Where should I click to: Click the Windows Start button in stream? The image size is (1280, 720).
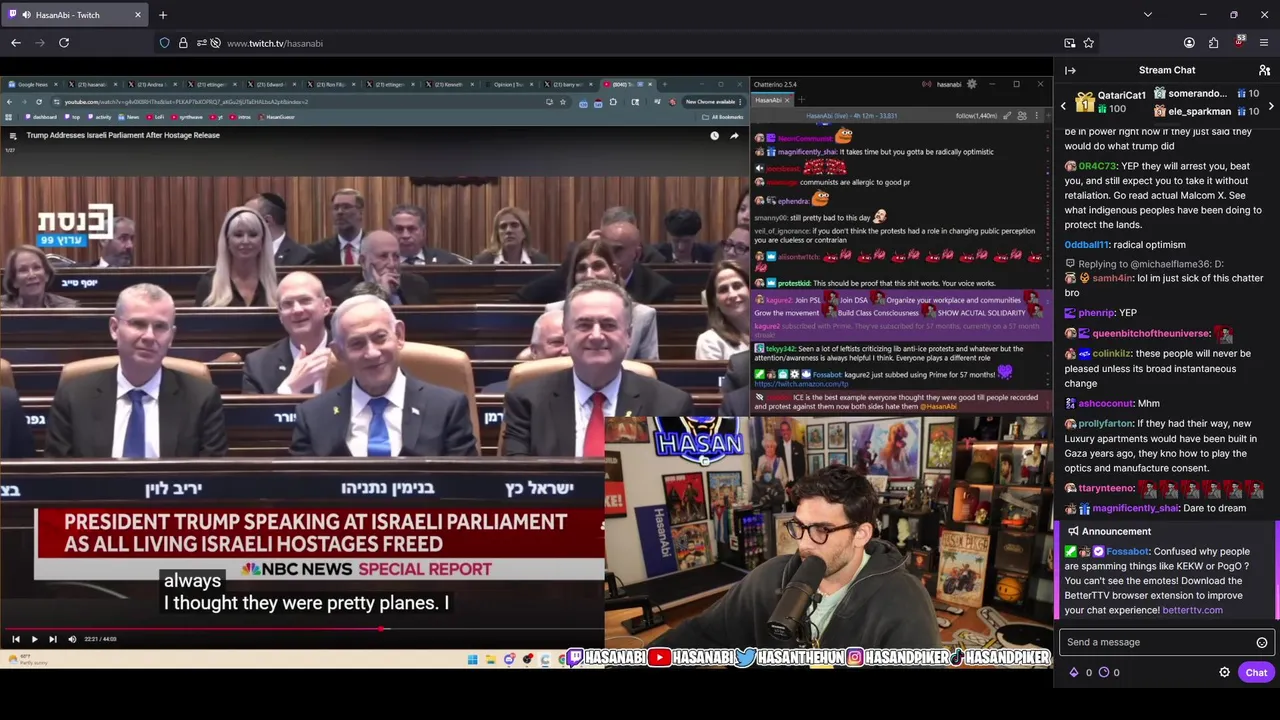tap(472, 659)
